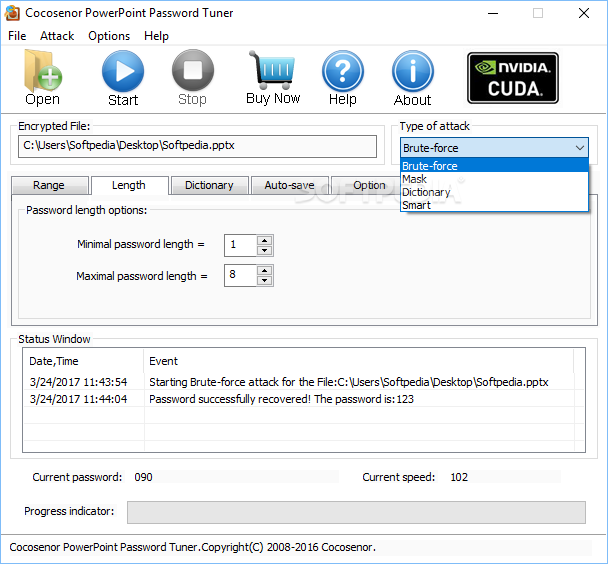
Task: Select the 'Password successfully recovered' event
Action: 281,399
